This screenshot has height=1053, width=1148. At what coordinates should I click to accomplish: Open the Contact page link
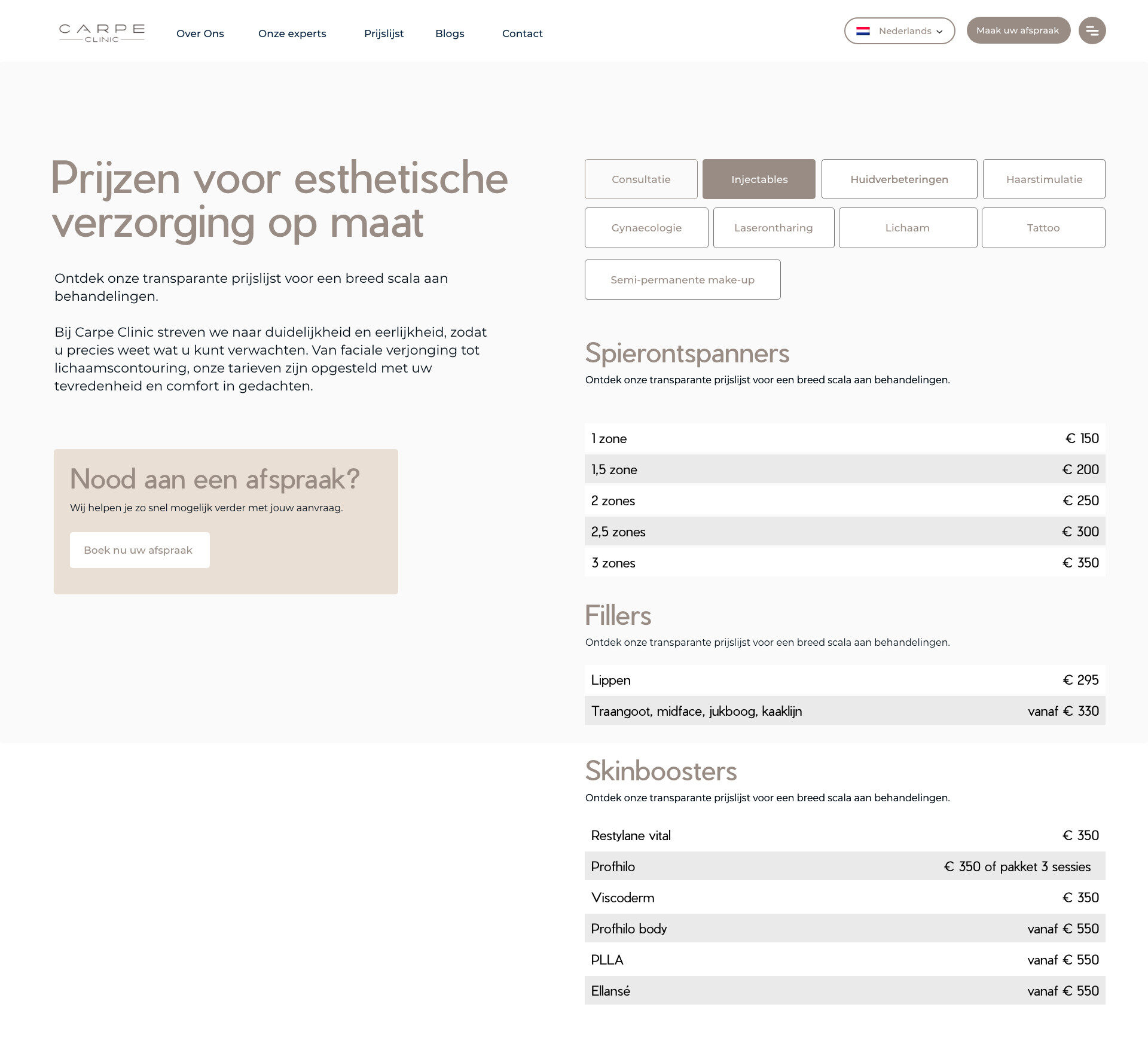click(x=523, y=33)
